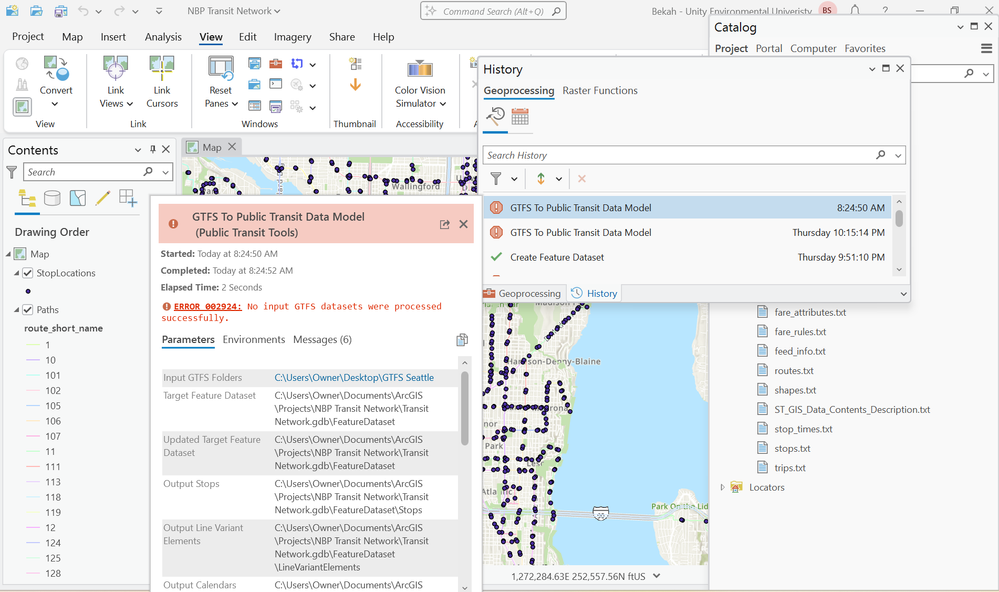Click the pop-out icon on the error message header
The height and width of the screenshot is (592, 999).
[x=445, y=224]
